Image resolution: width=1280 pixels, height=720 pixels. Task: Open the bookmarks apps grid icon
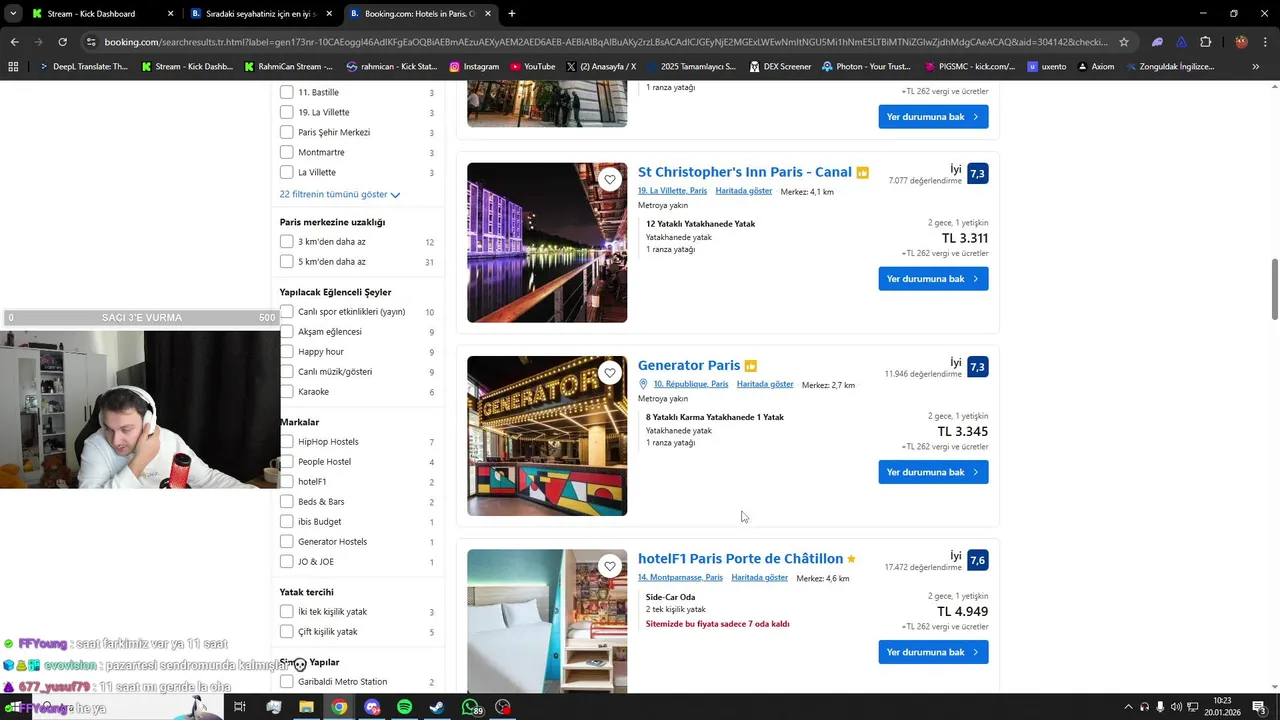point(13,67)
